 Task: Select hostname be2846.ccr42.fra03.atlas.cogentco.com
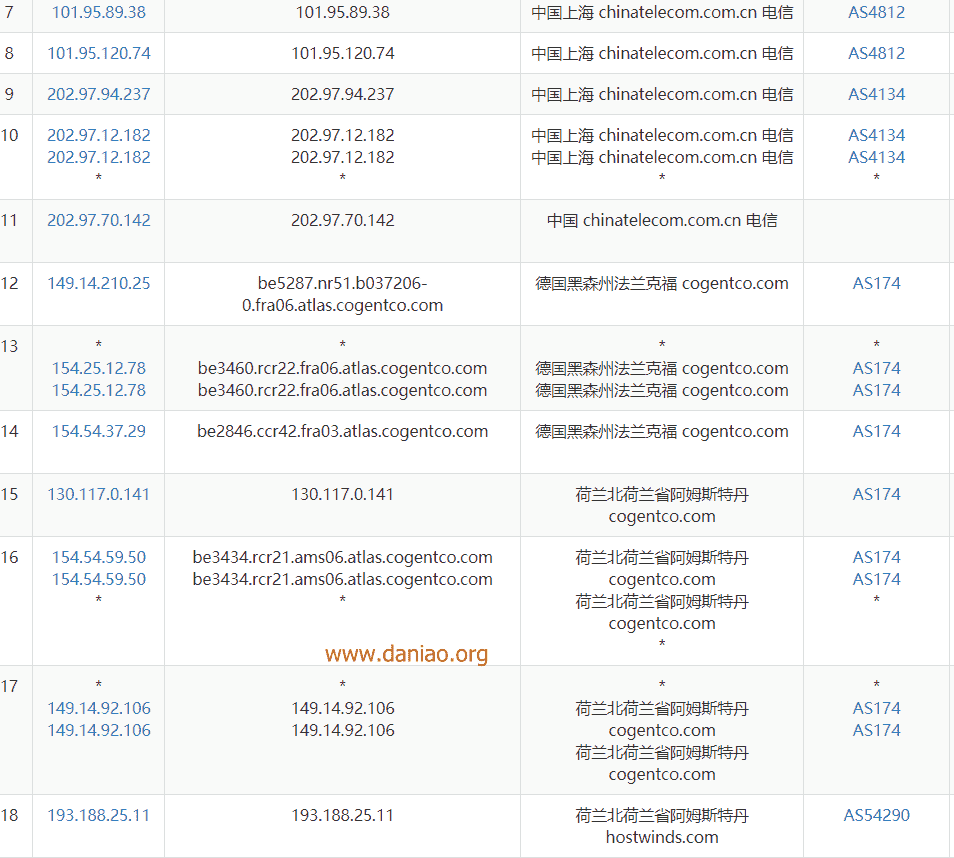(343, 431)
